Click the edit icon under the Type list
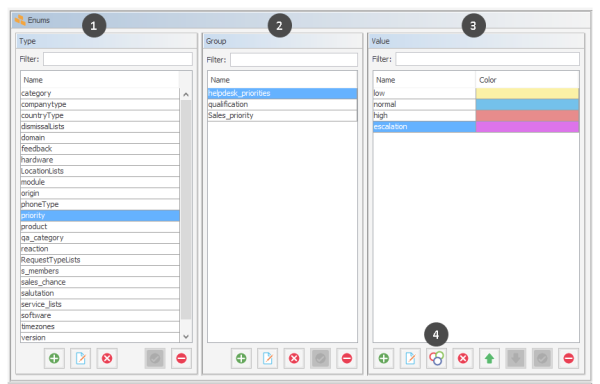Image resolution: width=600 pixels, height=384 pixels. [80, 358]
